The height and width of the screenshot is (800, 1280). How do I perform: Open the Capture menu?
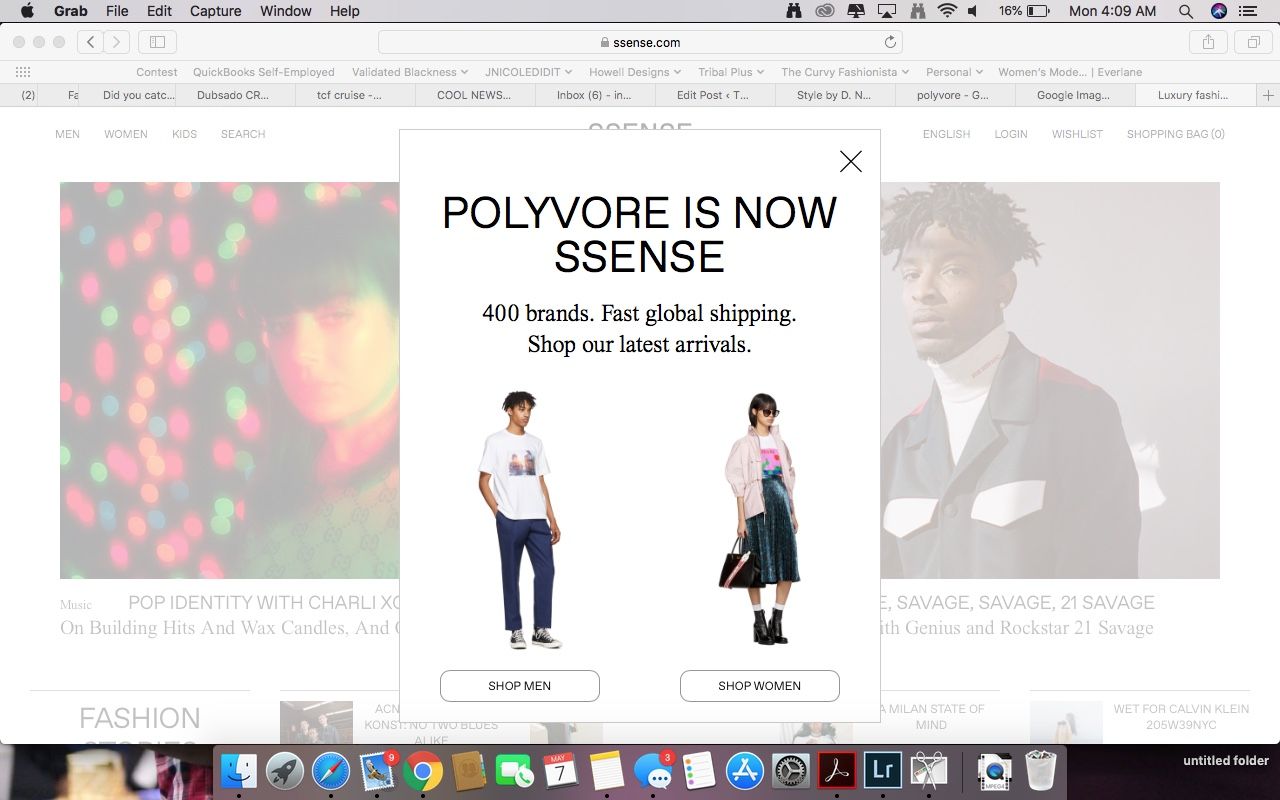pyautogui.click(x=215, y=11)
